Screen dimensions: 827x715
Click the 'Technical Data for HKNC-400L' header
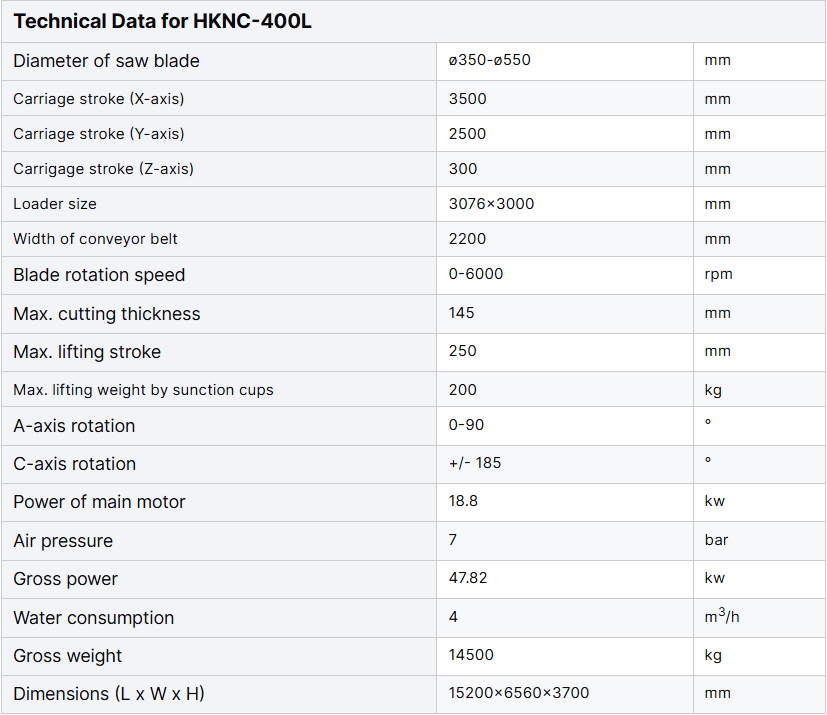(163, 21)
